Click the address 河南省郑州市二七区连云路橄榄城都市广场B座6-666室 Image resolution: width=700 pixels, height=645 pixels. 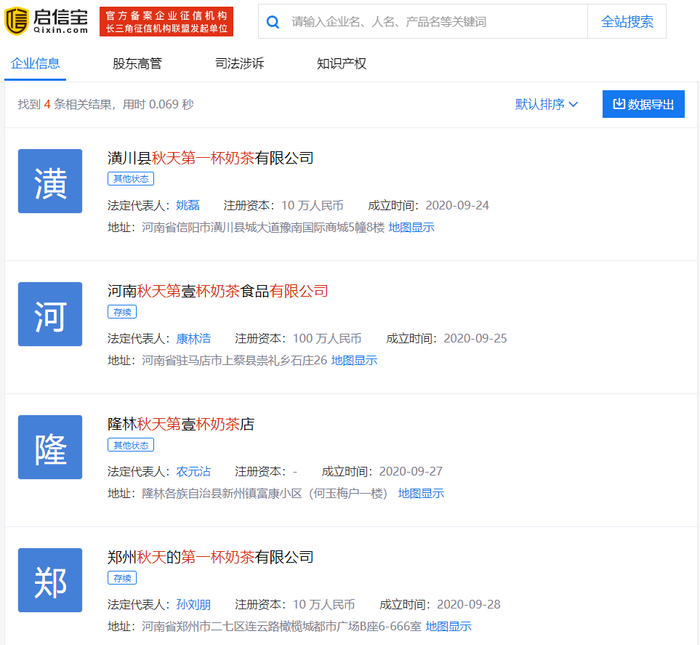282,626
